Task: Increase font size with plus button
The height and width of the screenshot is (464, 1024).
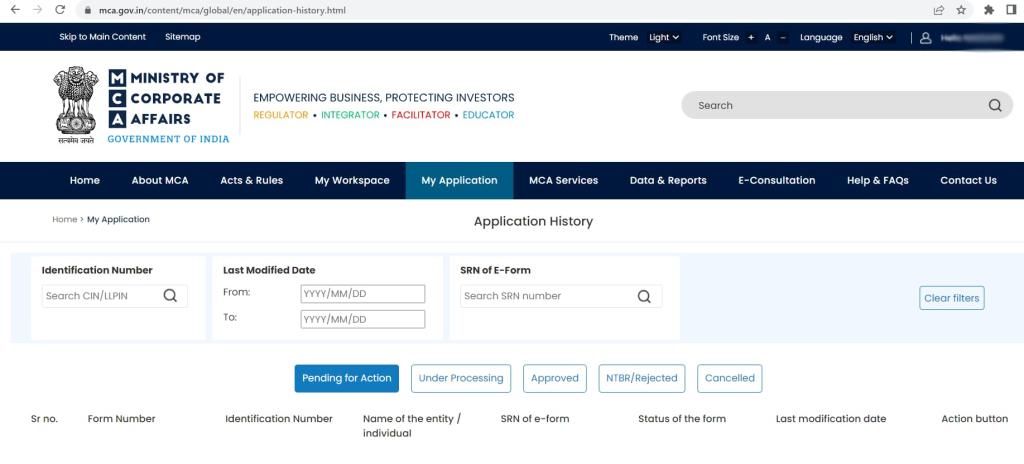Action: point(751,37)
